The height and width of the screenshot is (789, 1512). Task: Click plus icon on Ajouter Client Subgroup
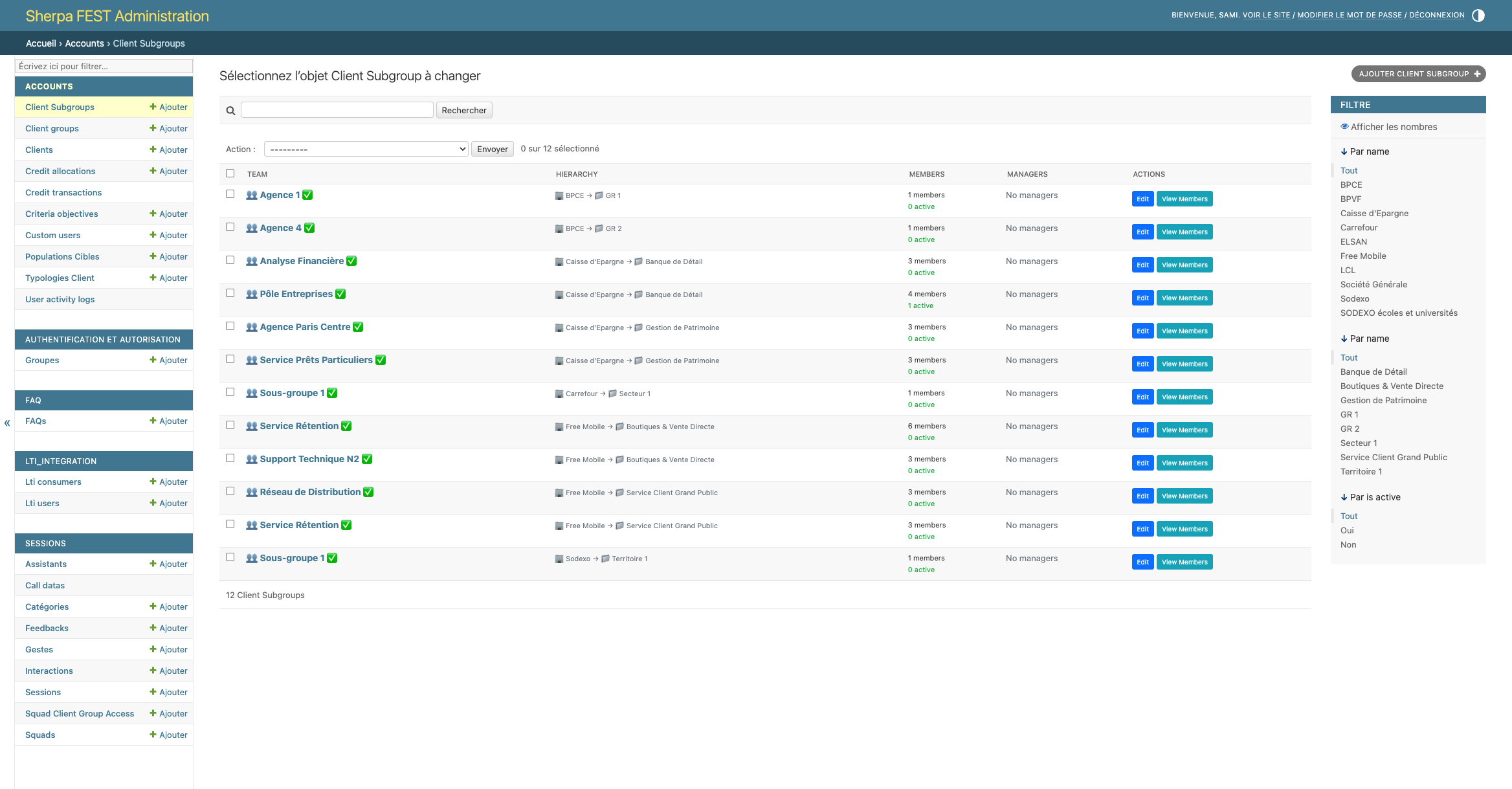1477,74
